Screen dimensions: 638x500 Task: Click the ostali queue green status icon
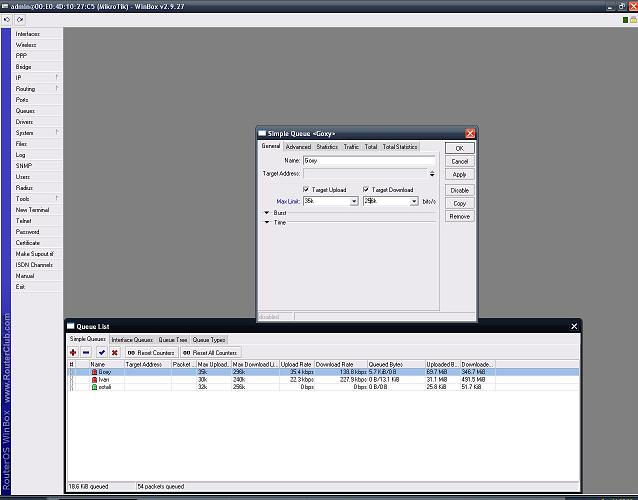click(94, 387)
